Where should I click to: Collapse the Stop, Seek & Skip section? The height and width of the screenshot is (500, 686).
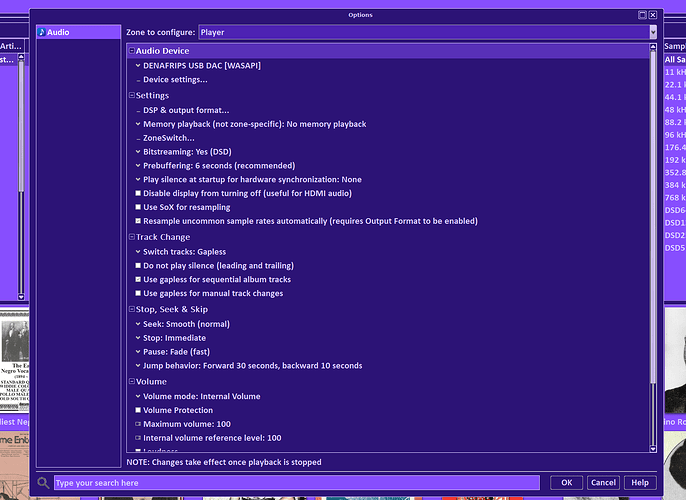pyautogui.click(x=132, y=309)
